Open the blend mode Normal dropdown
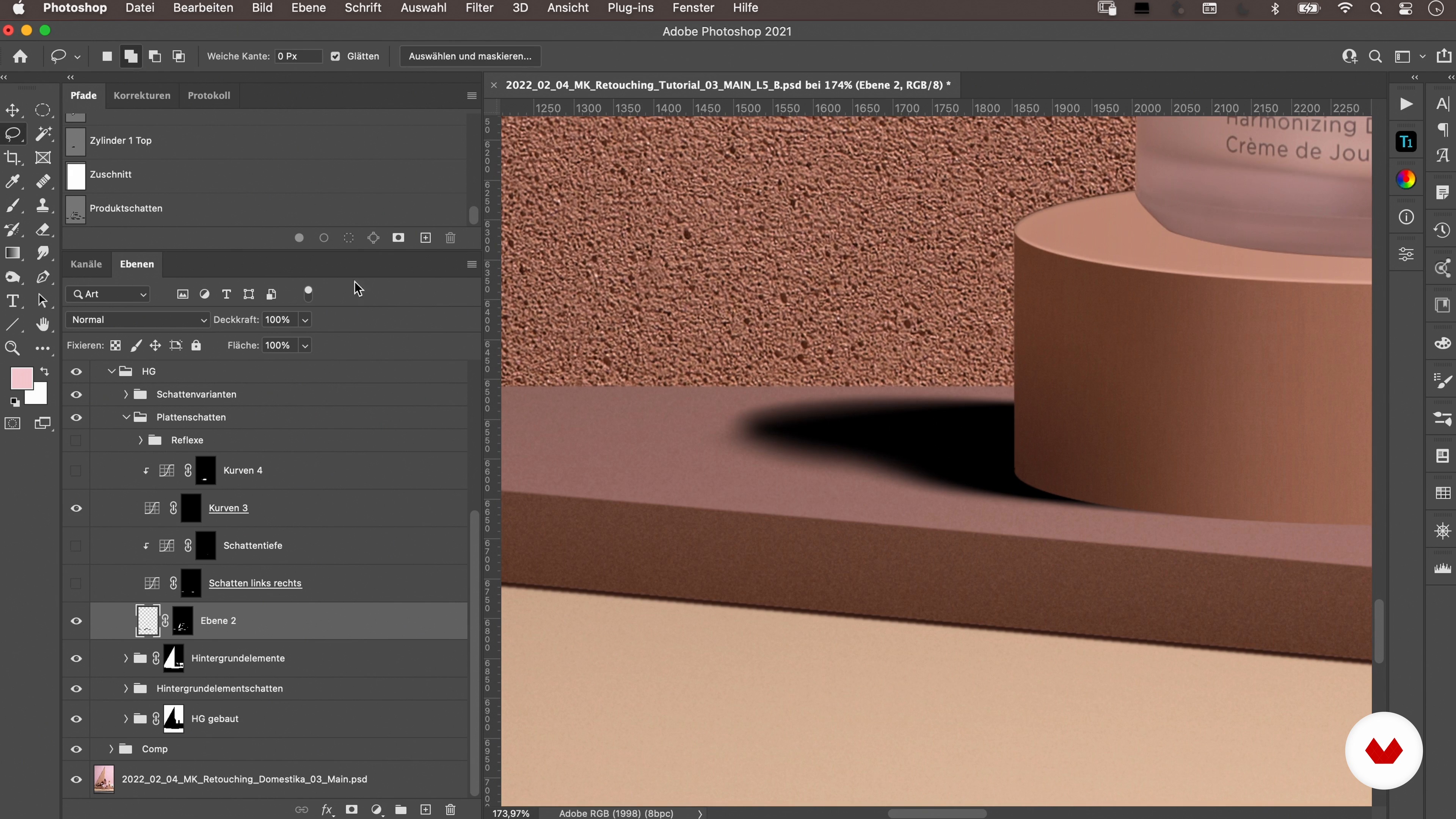The image size is (1456, 819). tap(137, 320)
